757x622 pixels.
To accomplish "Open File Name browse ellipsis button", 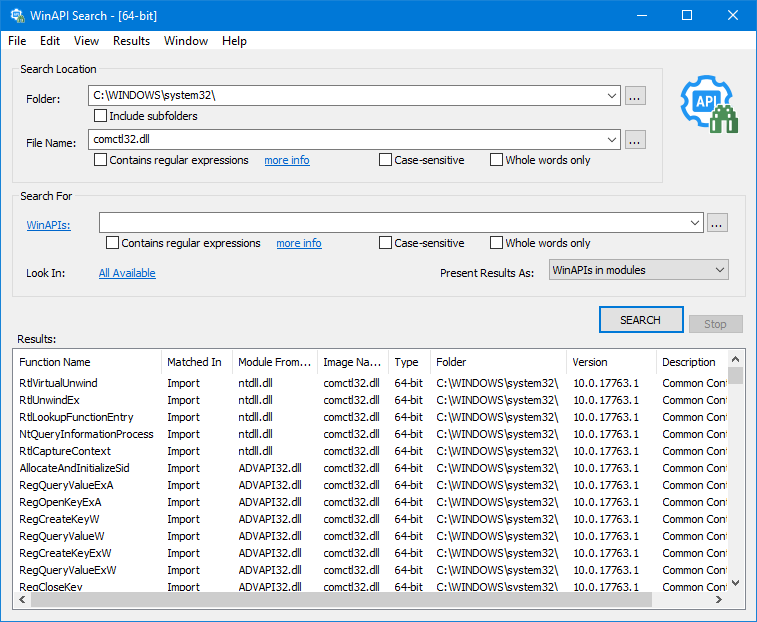I will 635,140.
